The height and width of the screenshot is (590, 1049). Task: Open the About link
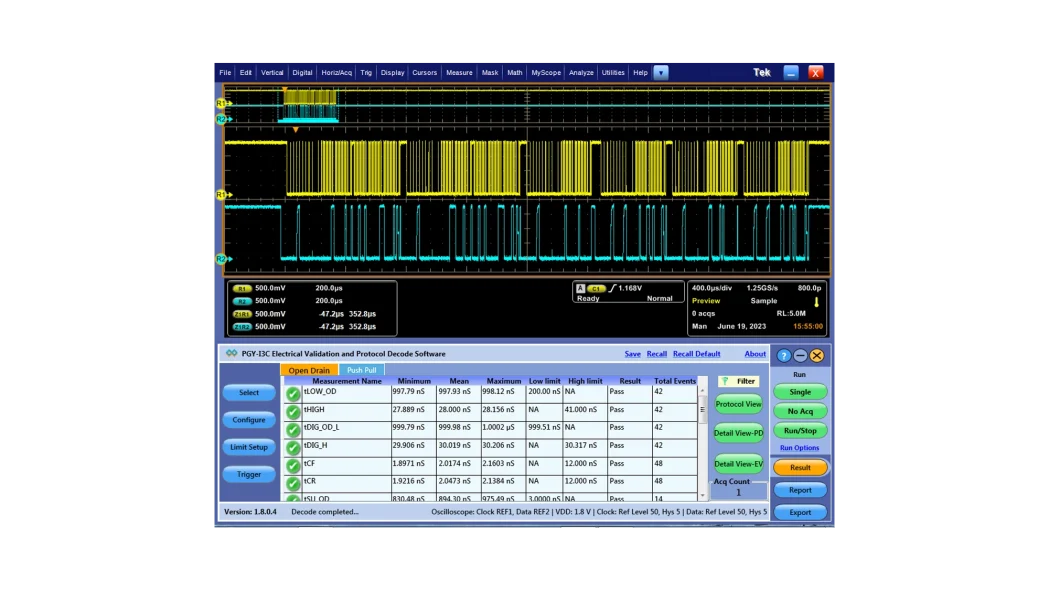(x=755, y=354)
